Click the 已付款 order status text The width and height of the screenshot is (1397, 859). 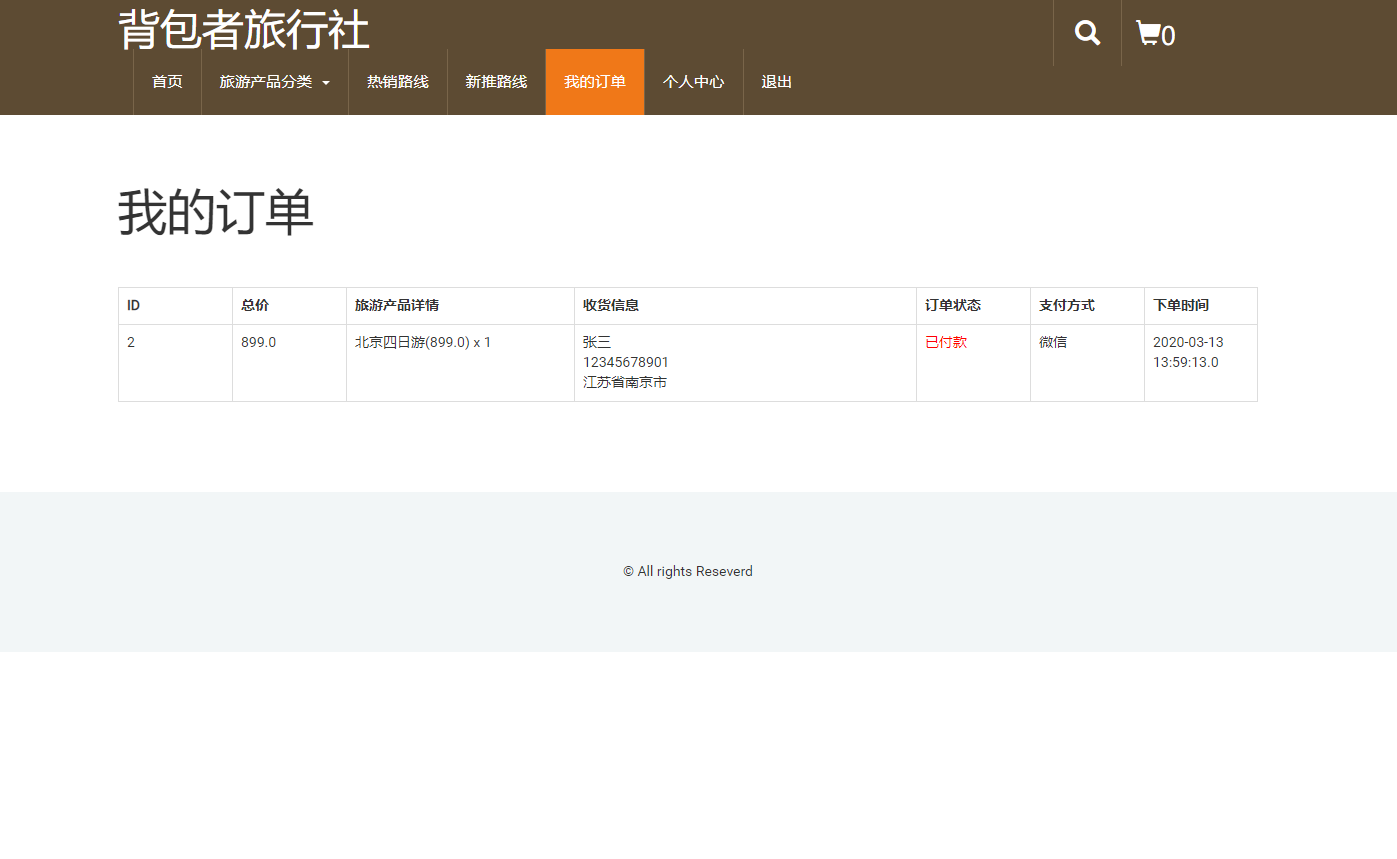(x=945, y=341)
